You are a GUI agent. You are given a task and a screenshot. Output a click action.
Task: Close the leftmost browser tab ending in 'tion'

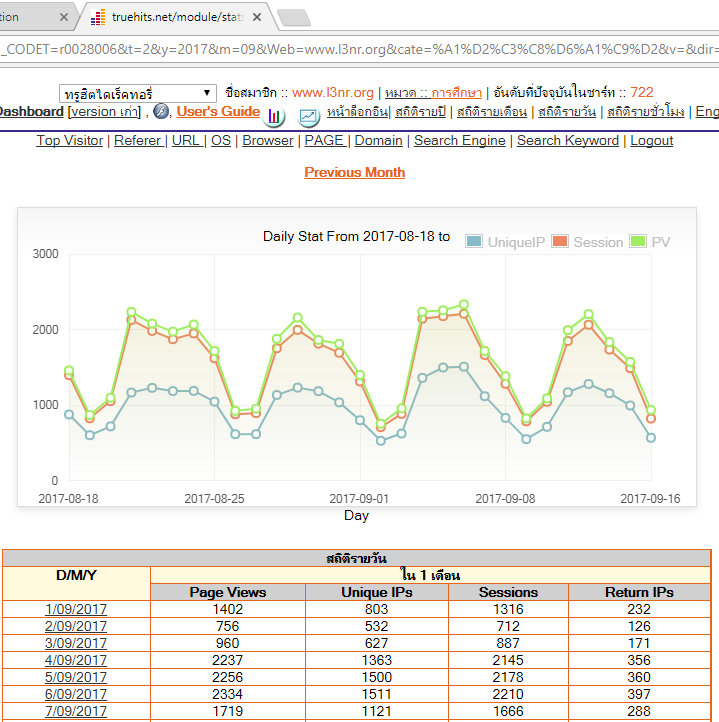[64, 17]
